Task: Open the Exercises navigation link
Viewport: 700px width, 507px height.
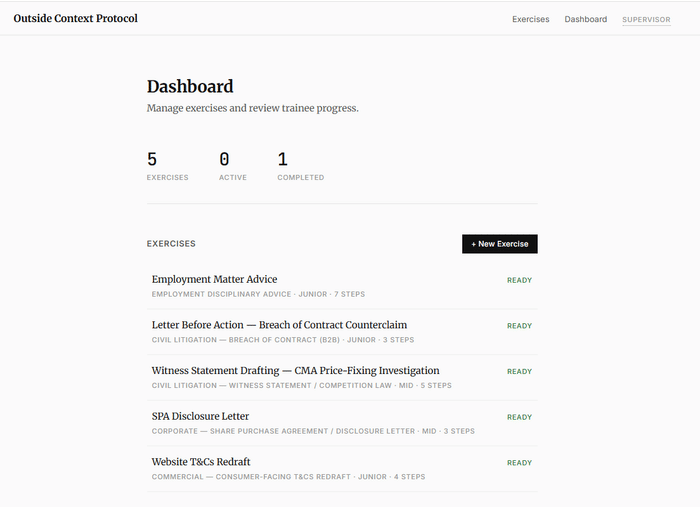Action: (530, 19)
